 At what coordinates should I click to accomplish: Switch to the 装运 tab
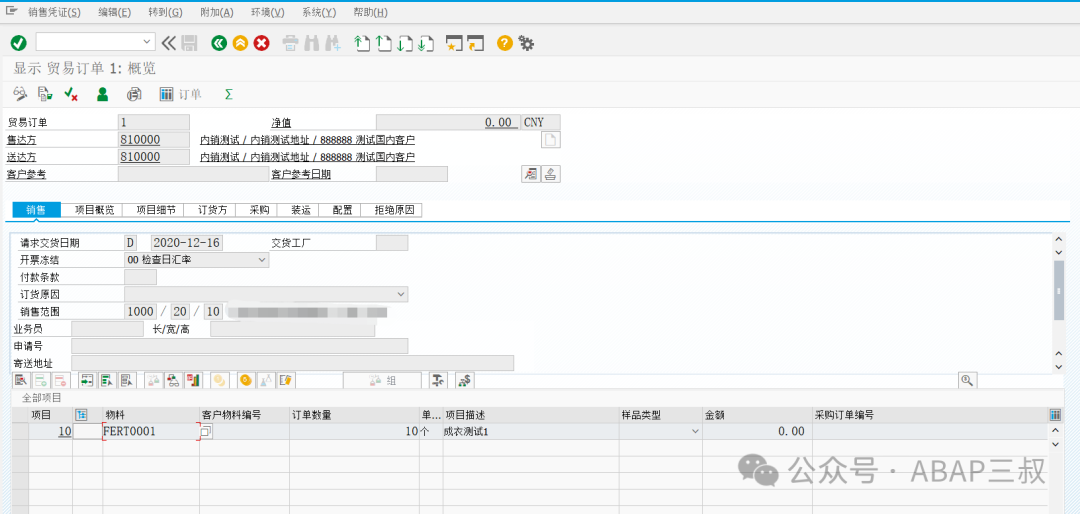[x=300, y=210]
